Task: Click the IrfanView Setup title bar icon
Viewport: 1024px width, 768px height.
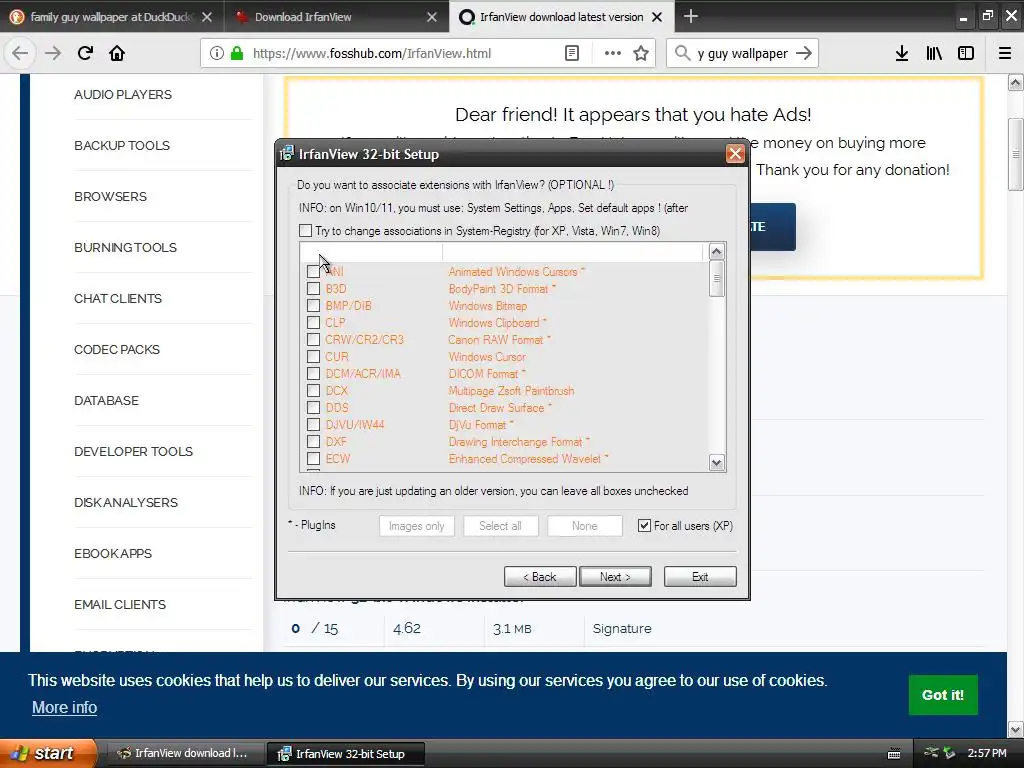Action: (287, 154)
